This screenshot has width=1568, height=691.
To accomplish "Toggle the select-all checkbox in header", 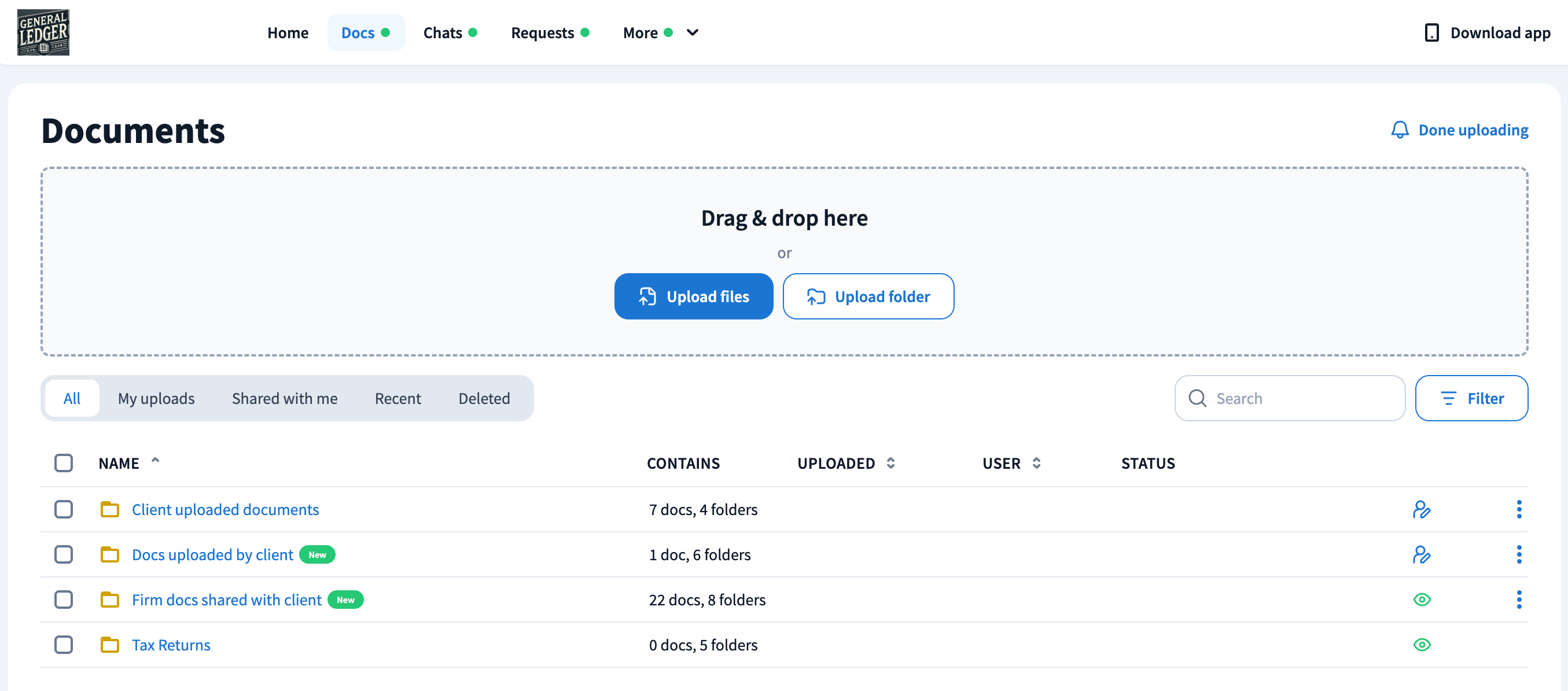I will (63, 463).
